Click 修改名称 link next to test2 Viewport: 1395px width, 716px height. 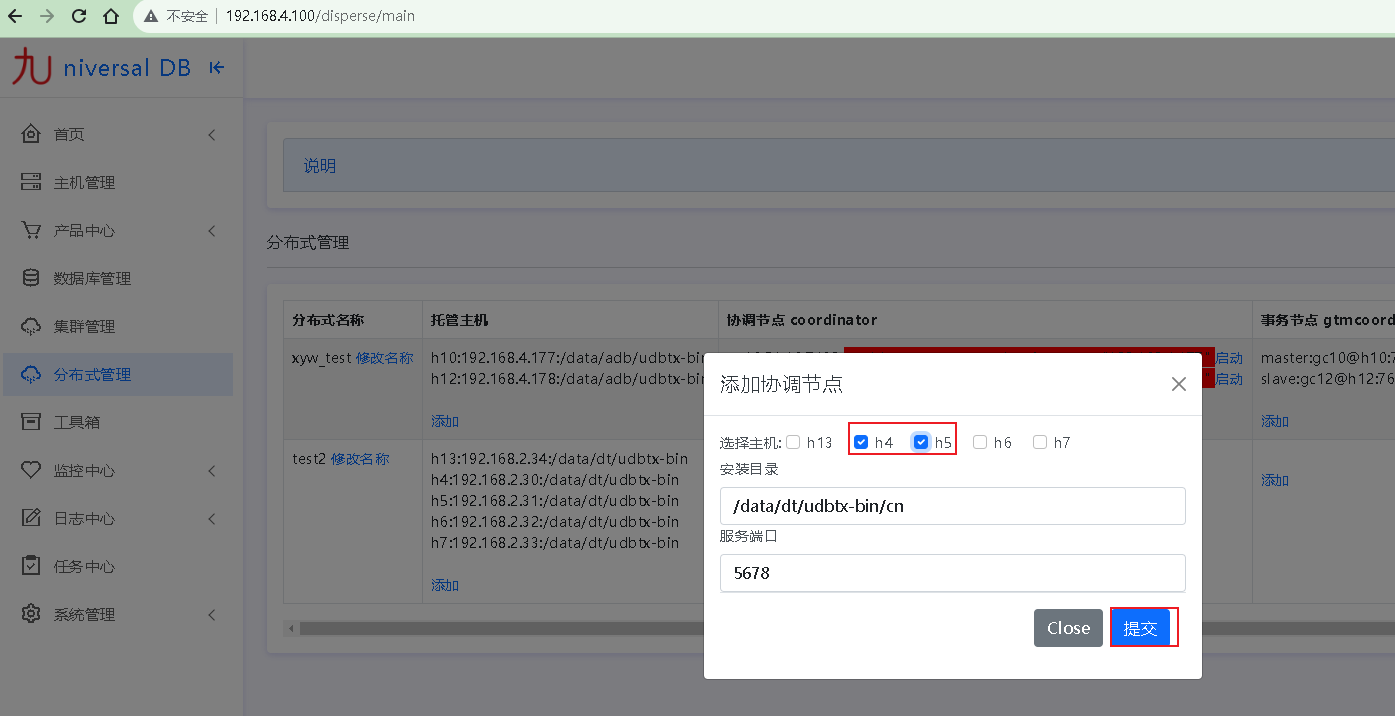360,459
